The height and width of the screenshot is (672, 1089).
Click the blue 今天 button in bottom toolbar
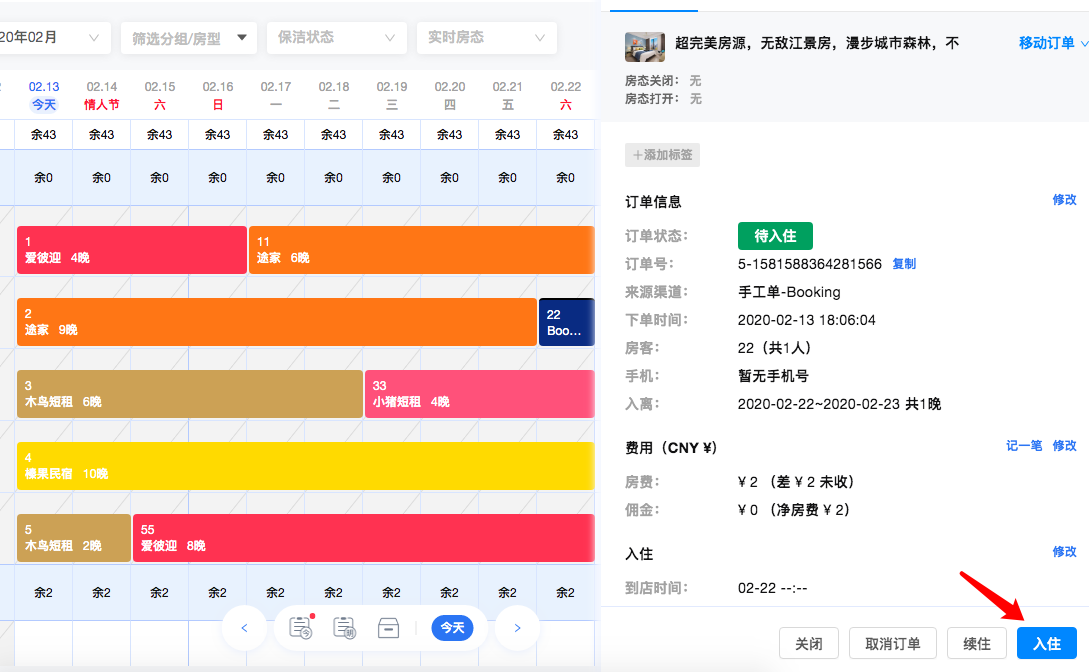[x=452, y=628]
